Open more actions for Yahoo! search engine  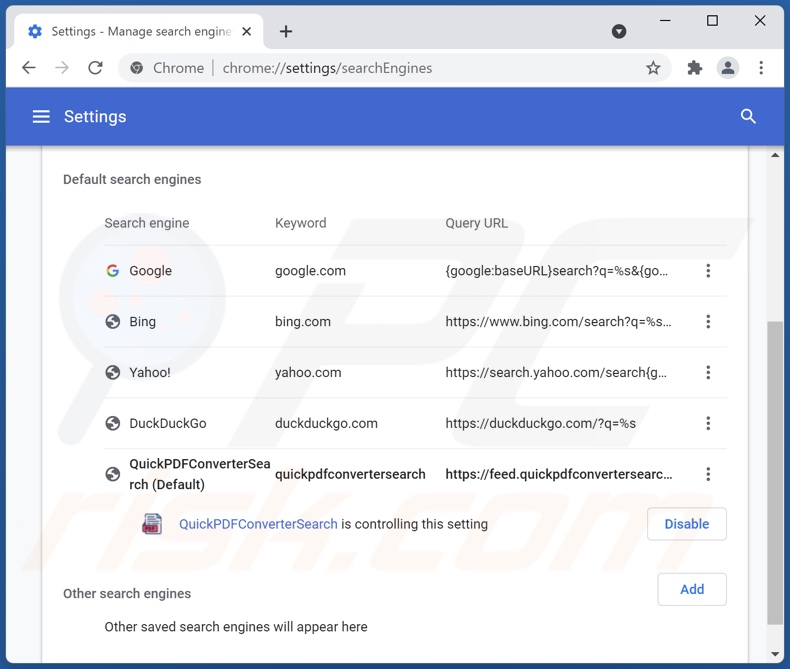tap(708, 372)
